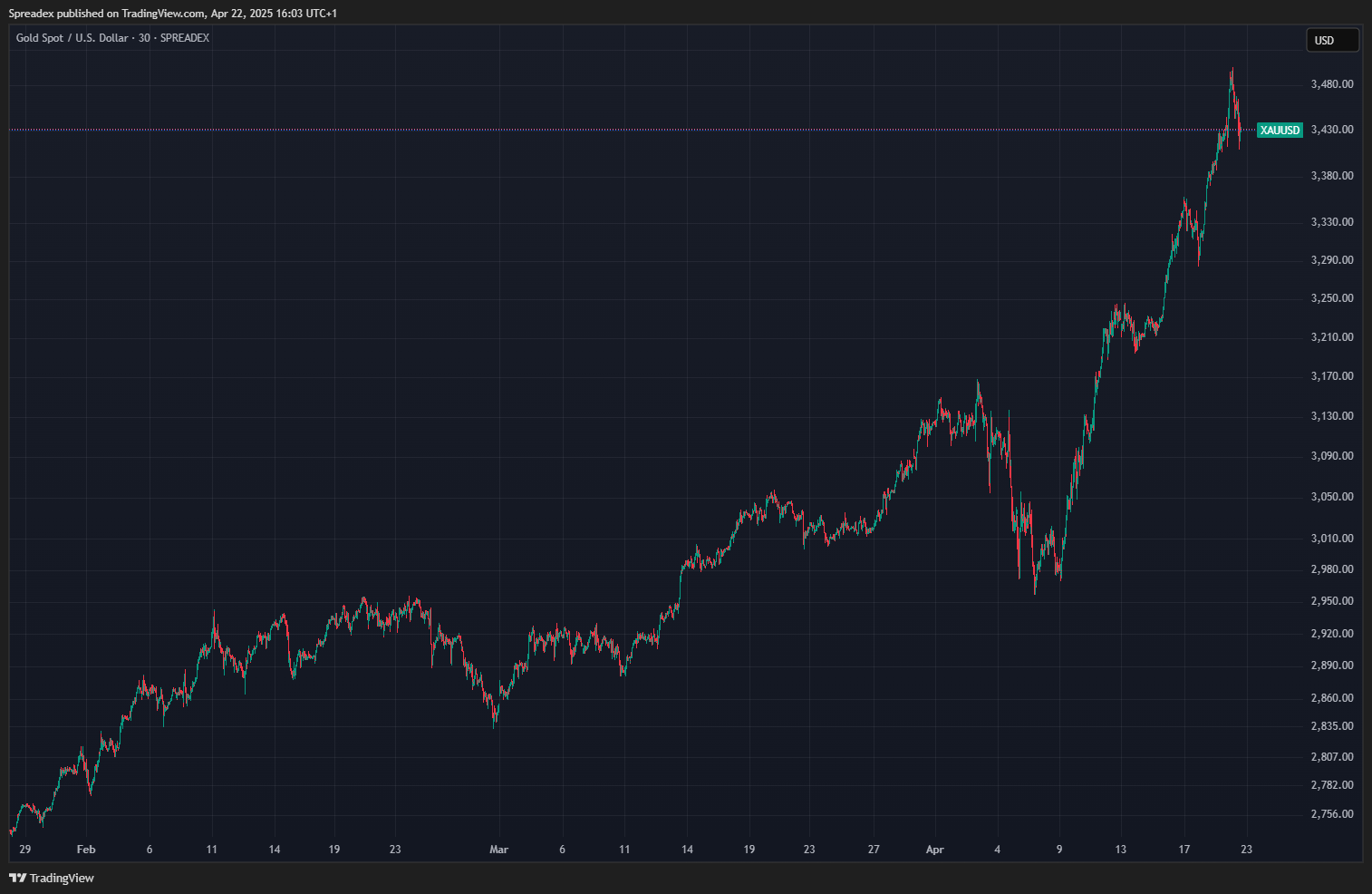Pick the 3,210.00 price axis label

point(1332,337)
